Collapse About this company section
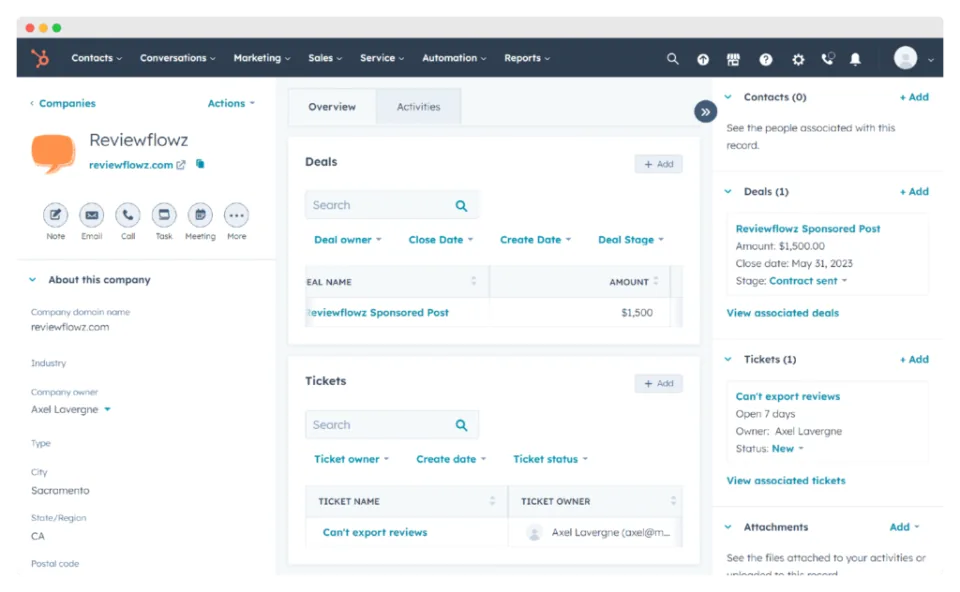The image size is (960, 592). [32, 280]
